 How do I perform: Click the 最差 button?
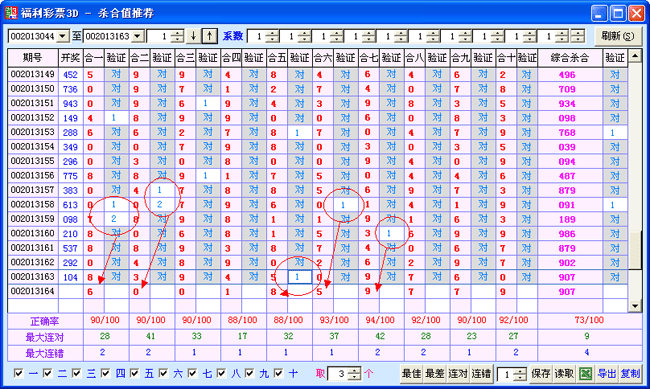coord(435,374)
